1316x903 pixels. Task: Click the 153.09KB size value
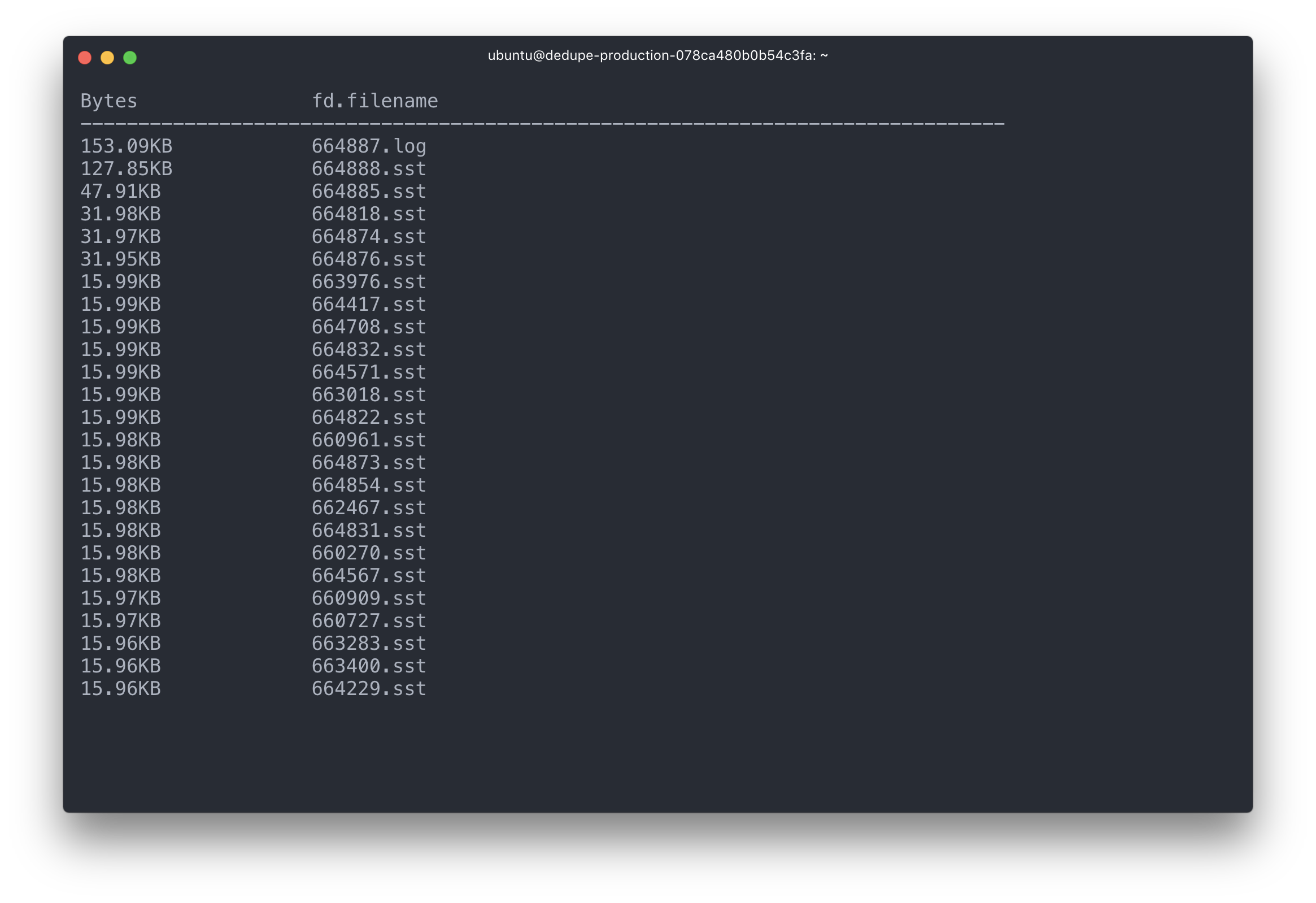pos(127,147)
